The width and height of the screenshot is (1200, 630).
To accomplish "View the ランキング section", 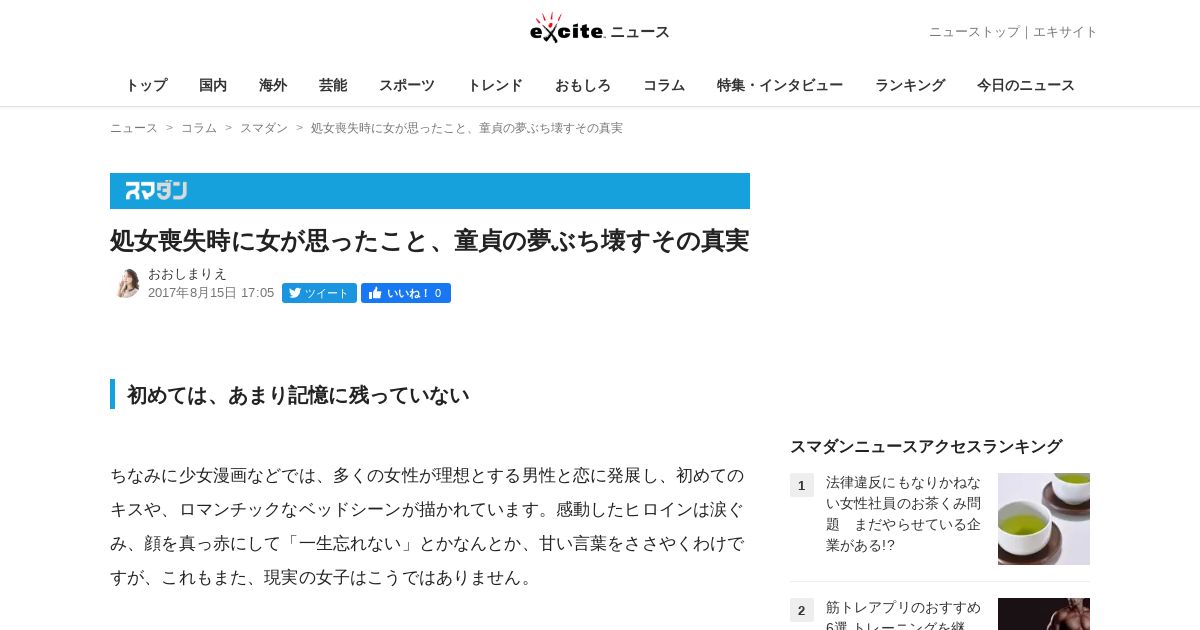I will pos(910,85).
